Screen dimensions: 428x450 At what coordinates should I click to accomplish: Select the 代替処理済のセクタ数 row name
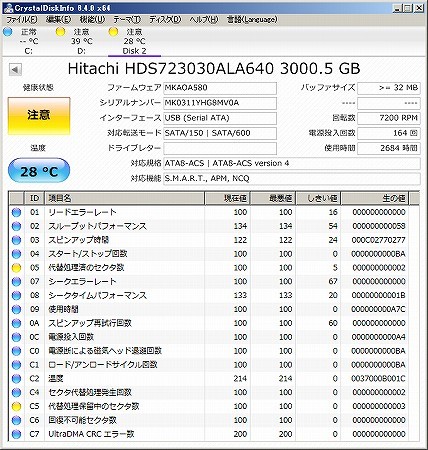click(x=86, y=268)
